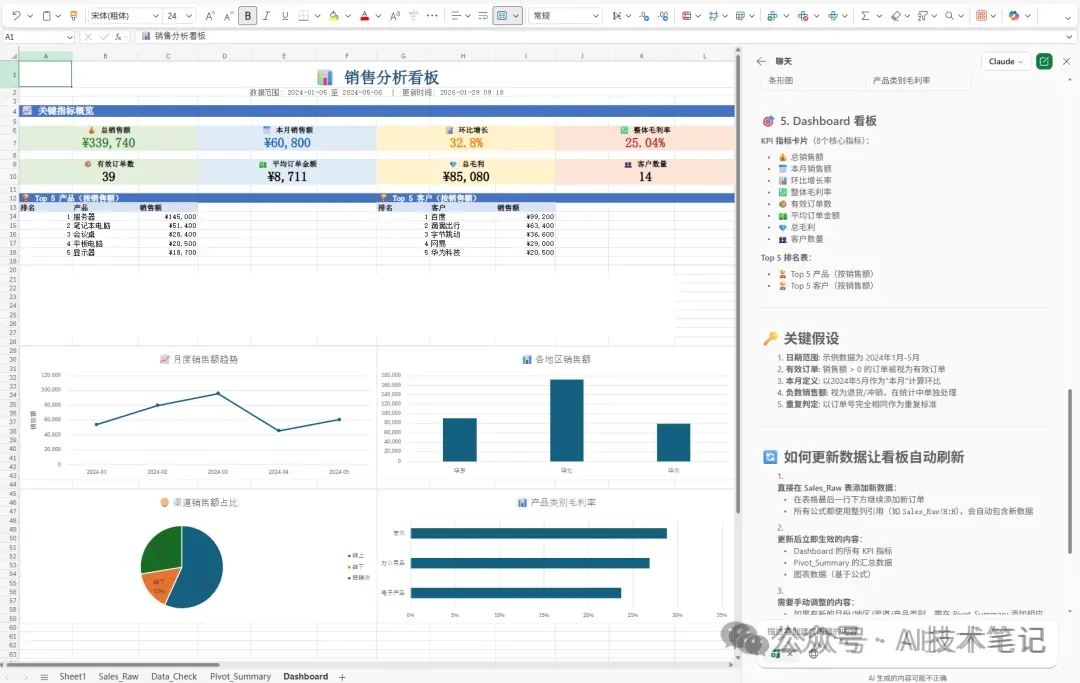
Task: Toggle Underline formatting
Action: 284,15
